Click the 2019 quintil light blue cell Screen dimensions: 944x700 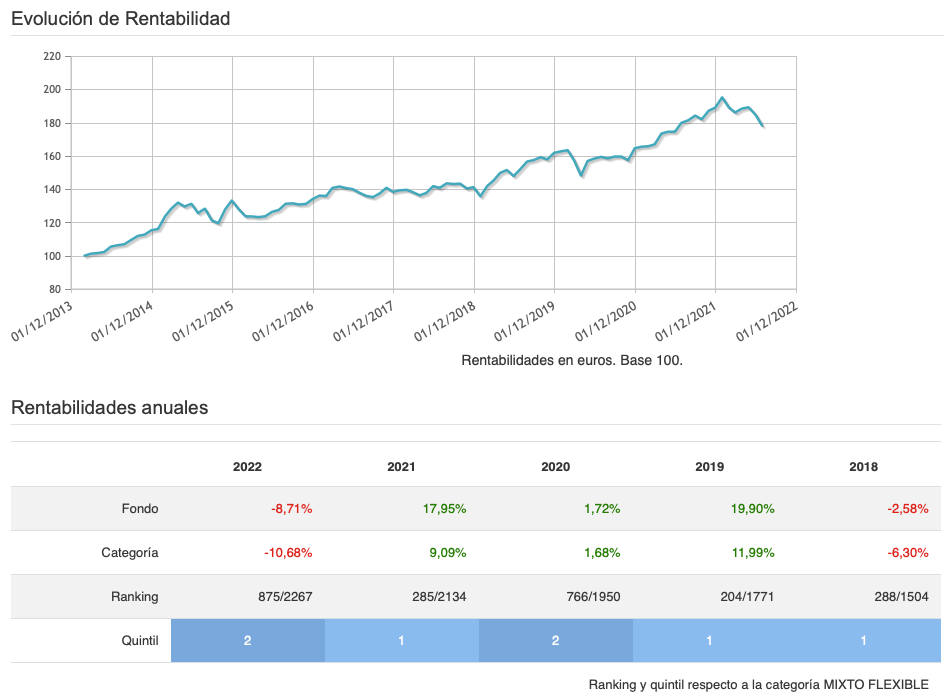pyautogui.click(x=710, y=640)
